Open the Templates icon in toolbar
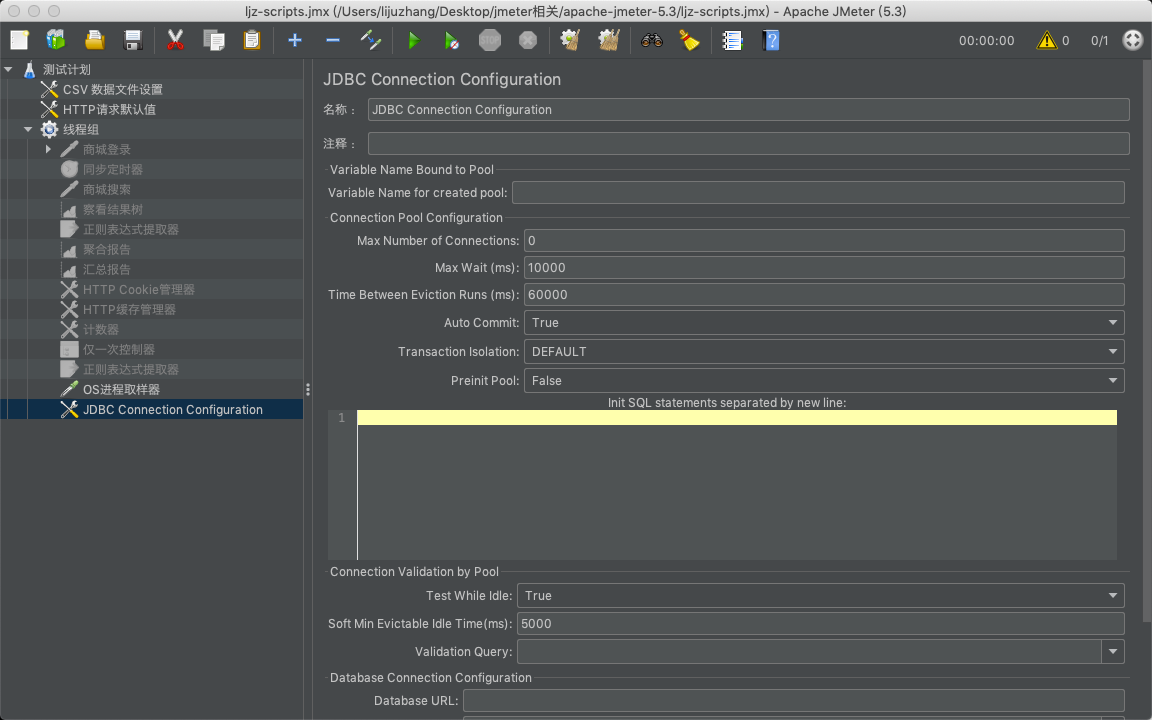The image size is (1152, 720). click(56, 40)
